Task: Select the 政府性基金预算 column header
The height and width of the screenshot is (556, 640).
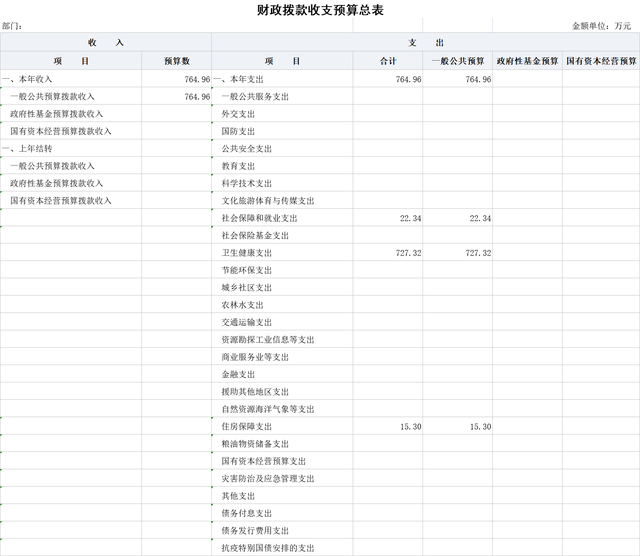Action: tap(527, 61)
